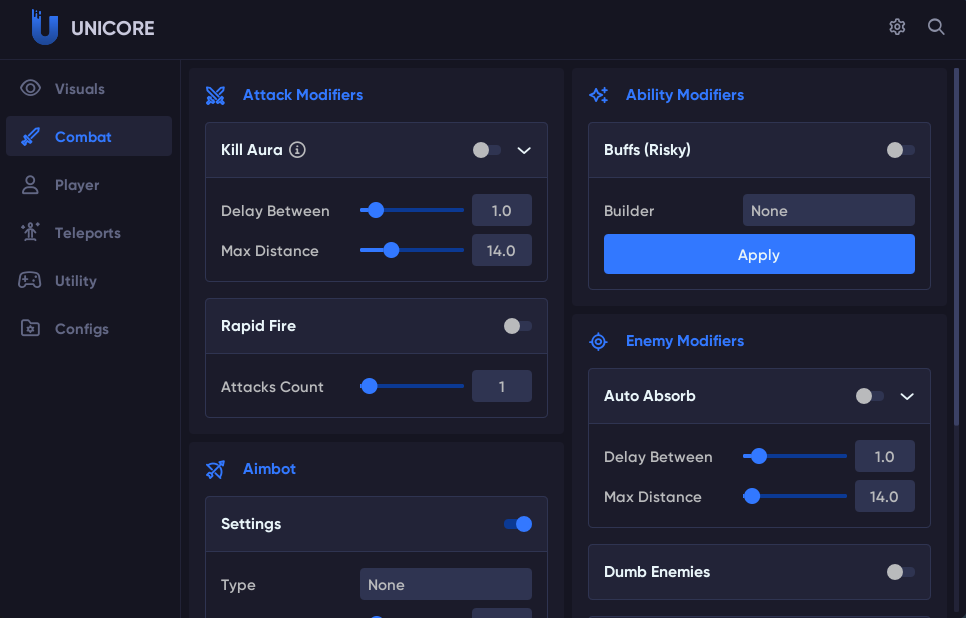The height and width of the screenshot is (618, 966).
Task: Click the crossed swords Attack Modifiers icon
Action: pyautogui.click(x=215, y=95)
